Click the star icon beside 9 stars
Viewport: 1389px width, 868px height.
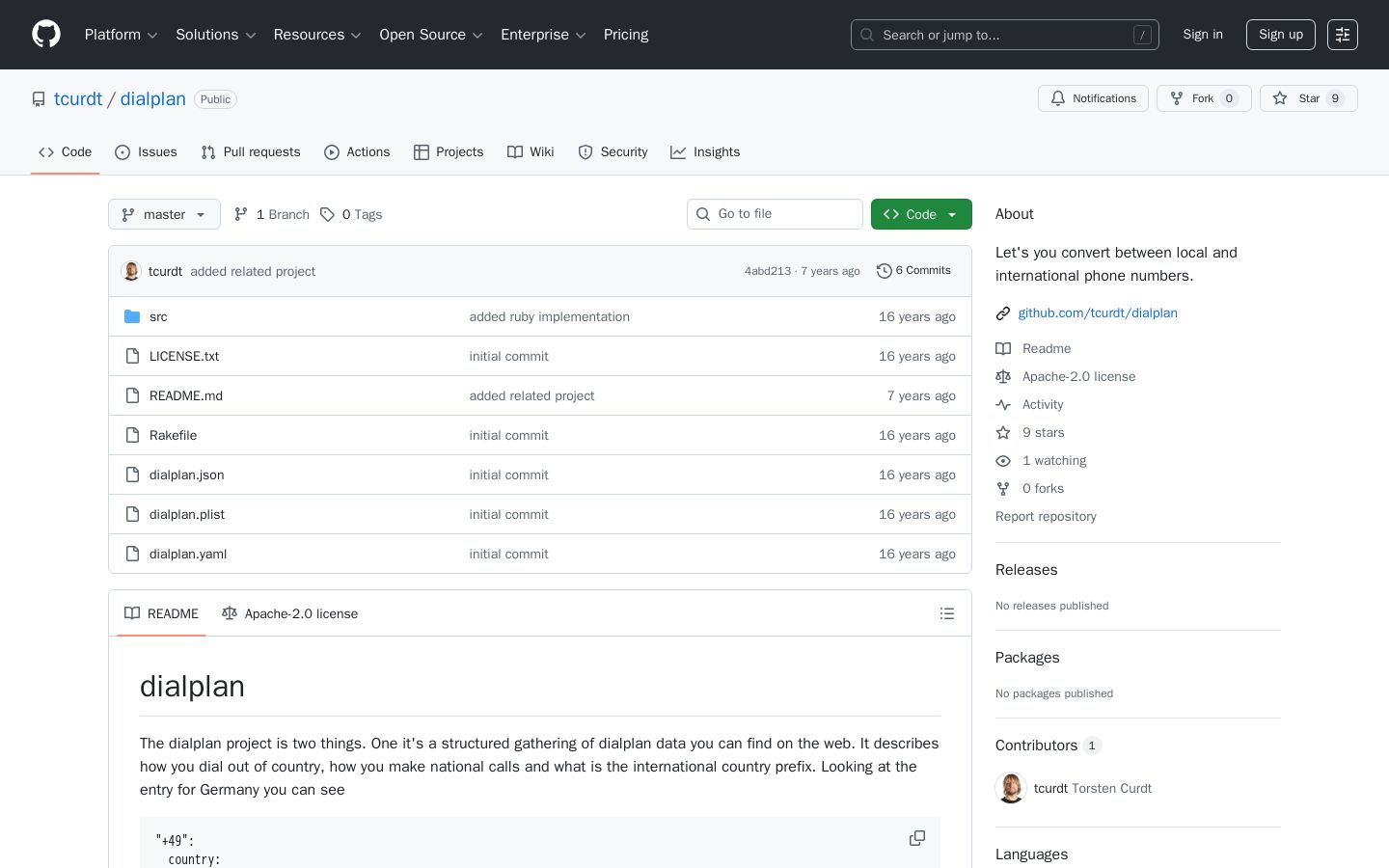click(x=1003, y=433)
